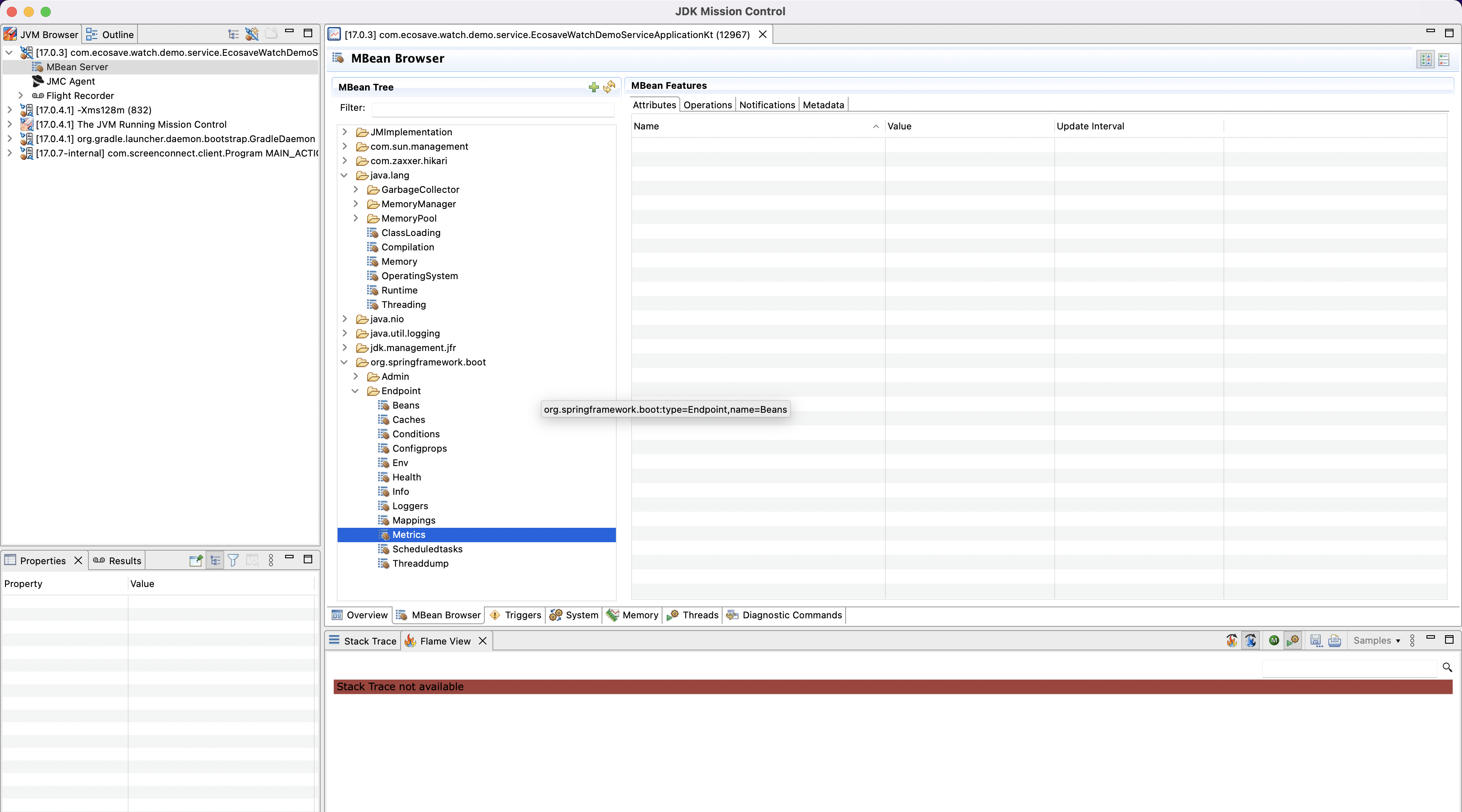The width and height of the screenshot is (1462, 812).
Task: Click the Method Profiling icon in Flame View toolbar
Action: pyautogui.click(x=1293, y=641)
